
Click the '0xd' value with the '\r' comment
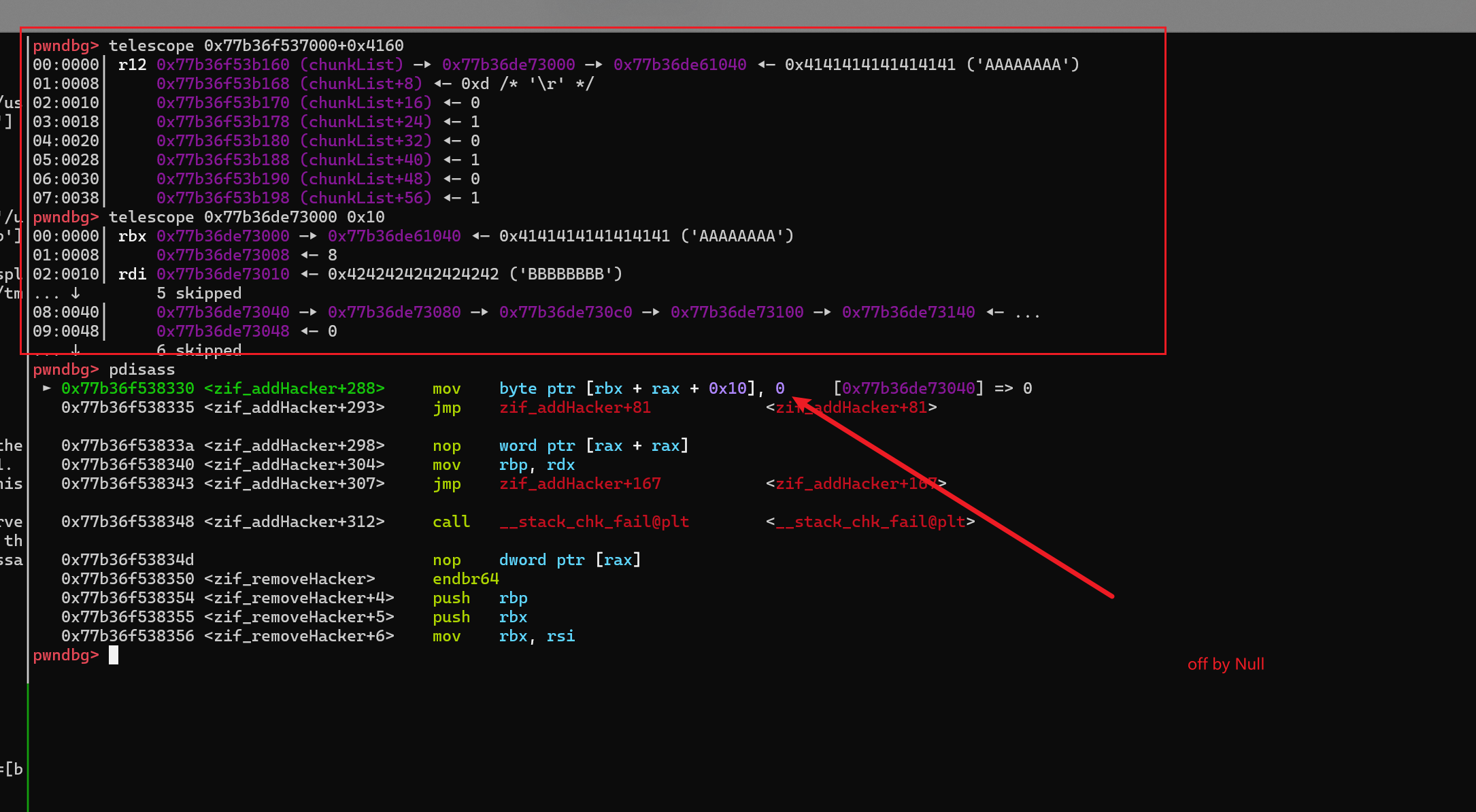[475, 84]
